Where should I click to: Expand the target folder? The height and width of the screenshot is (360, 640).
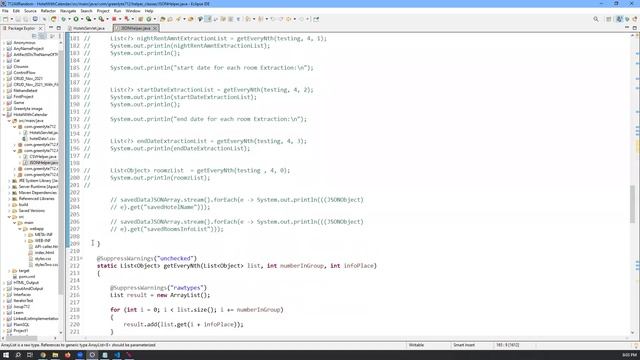[9, 271]
